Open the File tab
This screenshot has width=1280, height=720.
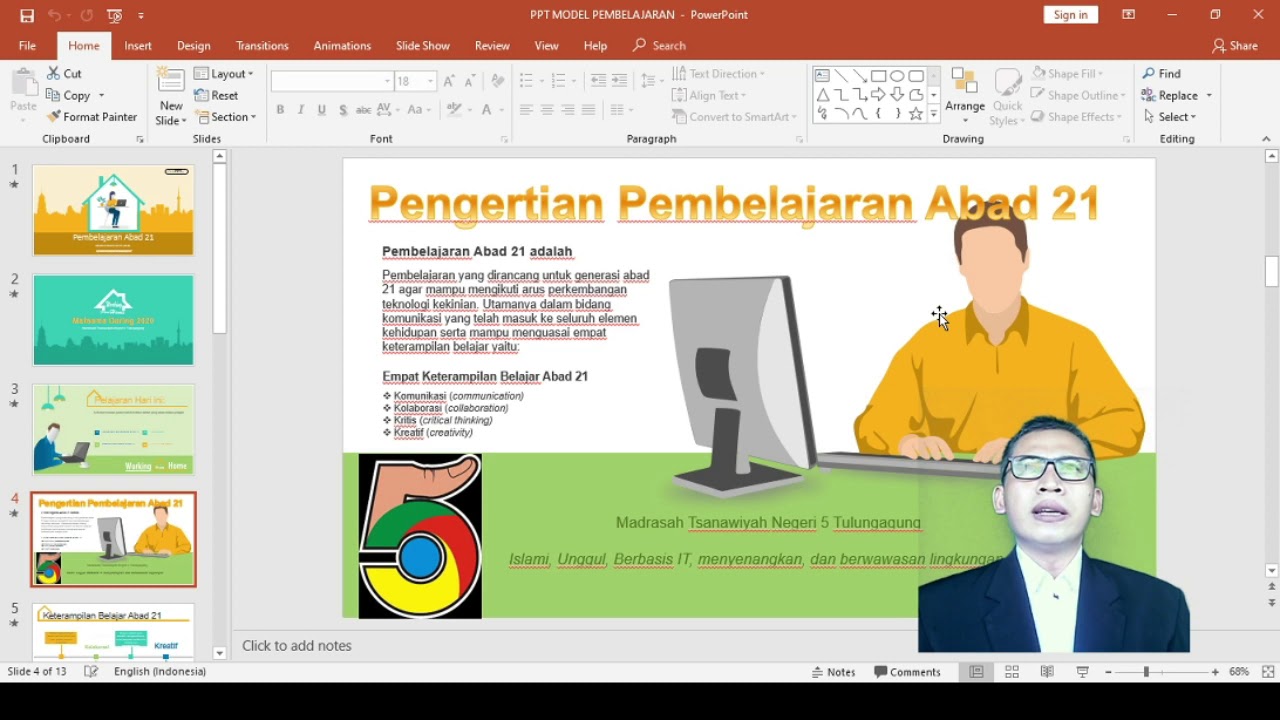(27, 46)
